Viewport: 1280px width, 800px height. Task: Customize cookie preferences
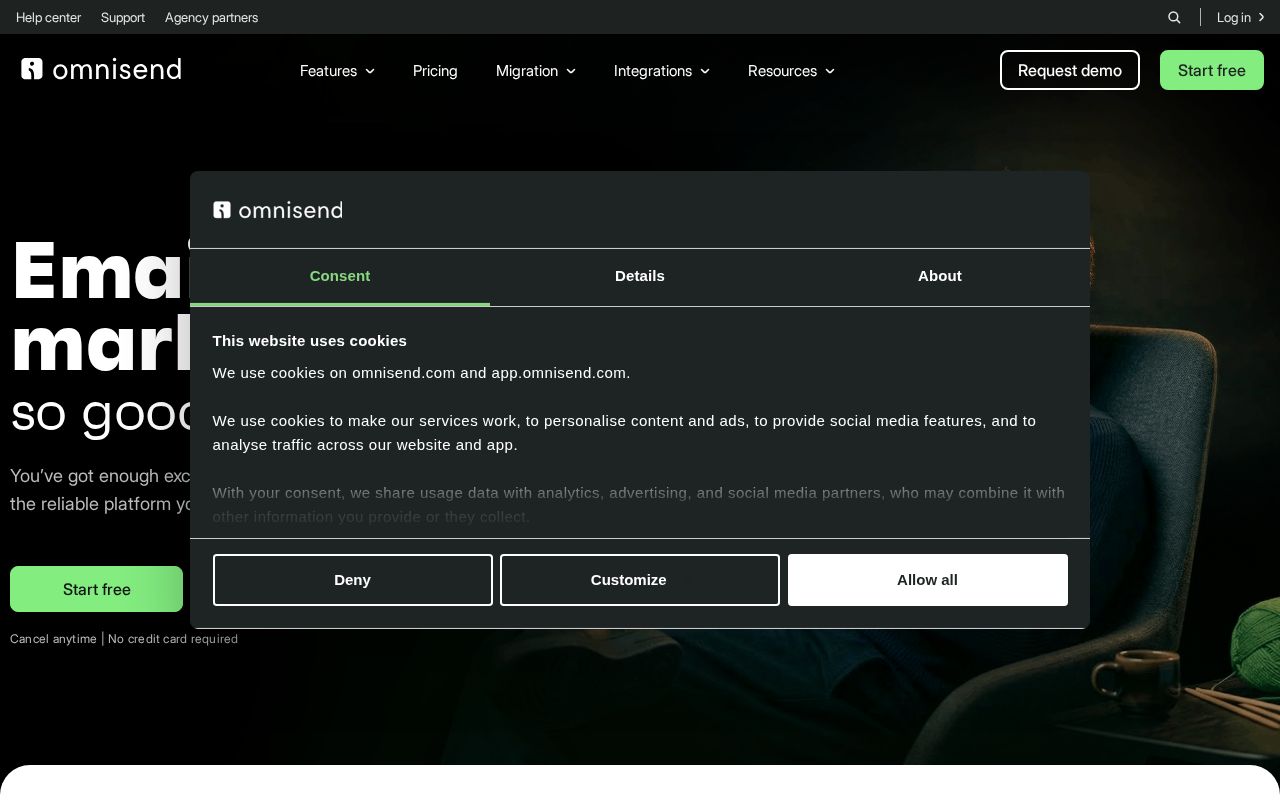pos(639,580)
